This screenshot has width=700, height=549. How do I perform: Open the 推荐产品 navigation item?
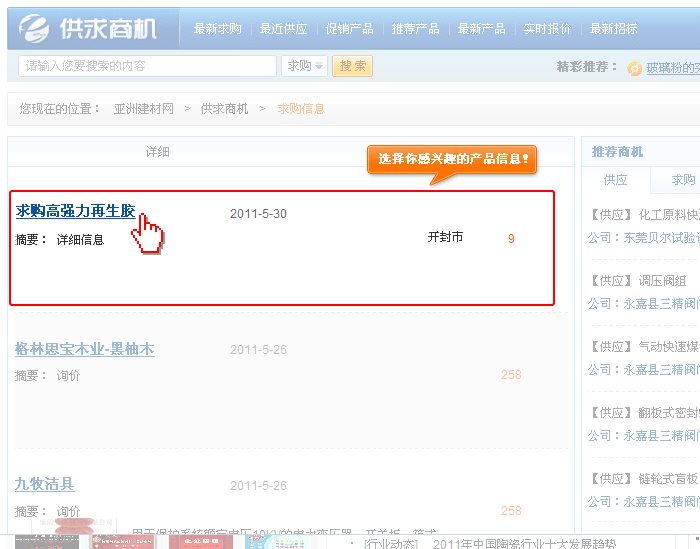click(415, 29)
